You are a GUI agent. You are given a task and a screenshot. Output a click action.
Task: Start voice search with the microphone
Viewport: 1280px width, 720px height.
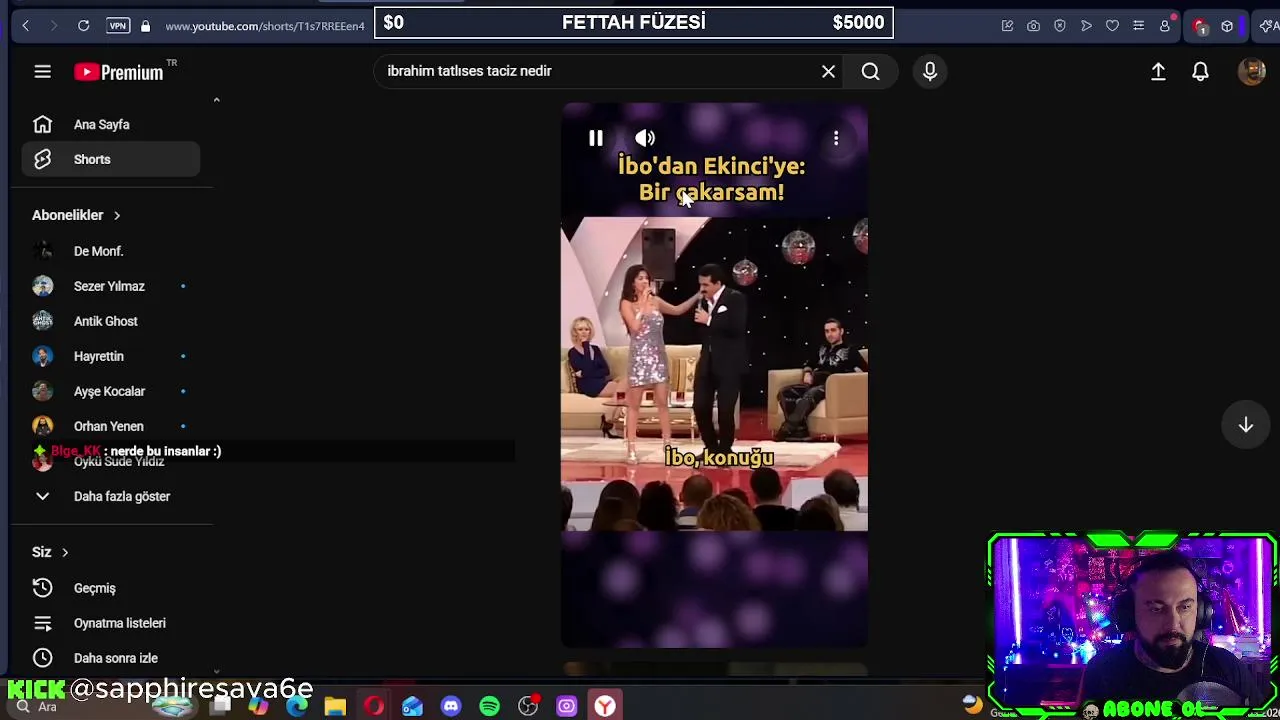930,71
